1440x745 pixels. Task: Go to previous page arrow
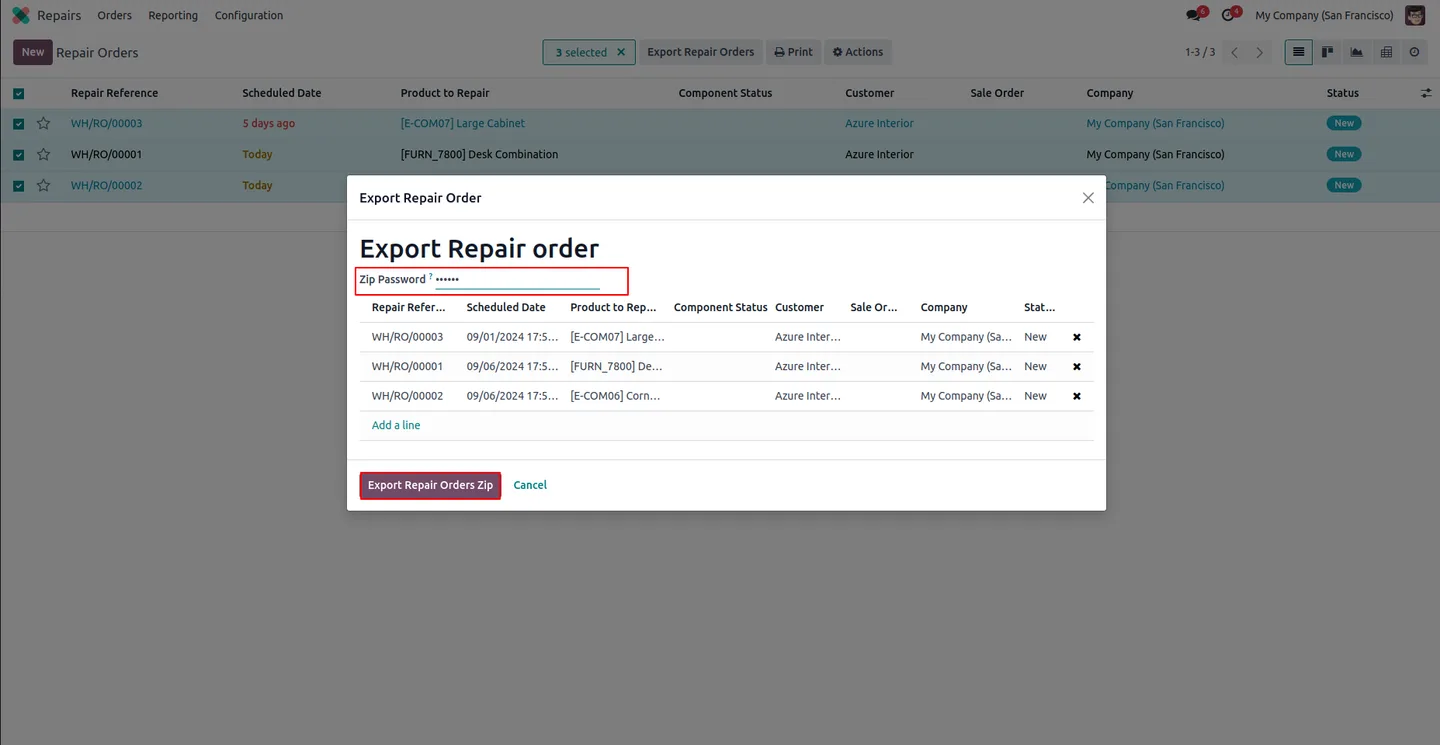tap(1234, 52)
